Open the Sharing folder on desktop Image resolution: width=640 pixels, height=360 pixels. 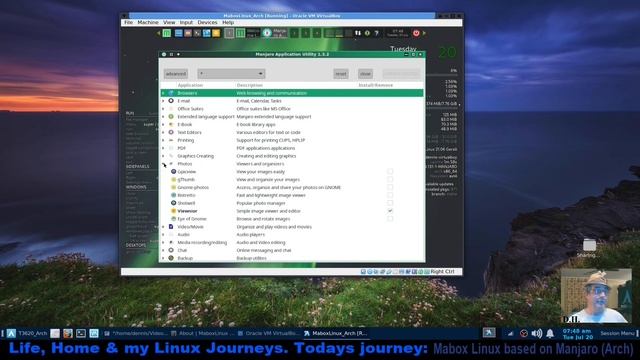coord(589,248)
